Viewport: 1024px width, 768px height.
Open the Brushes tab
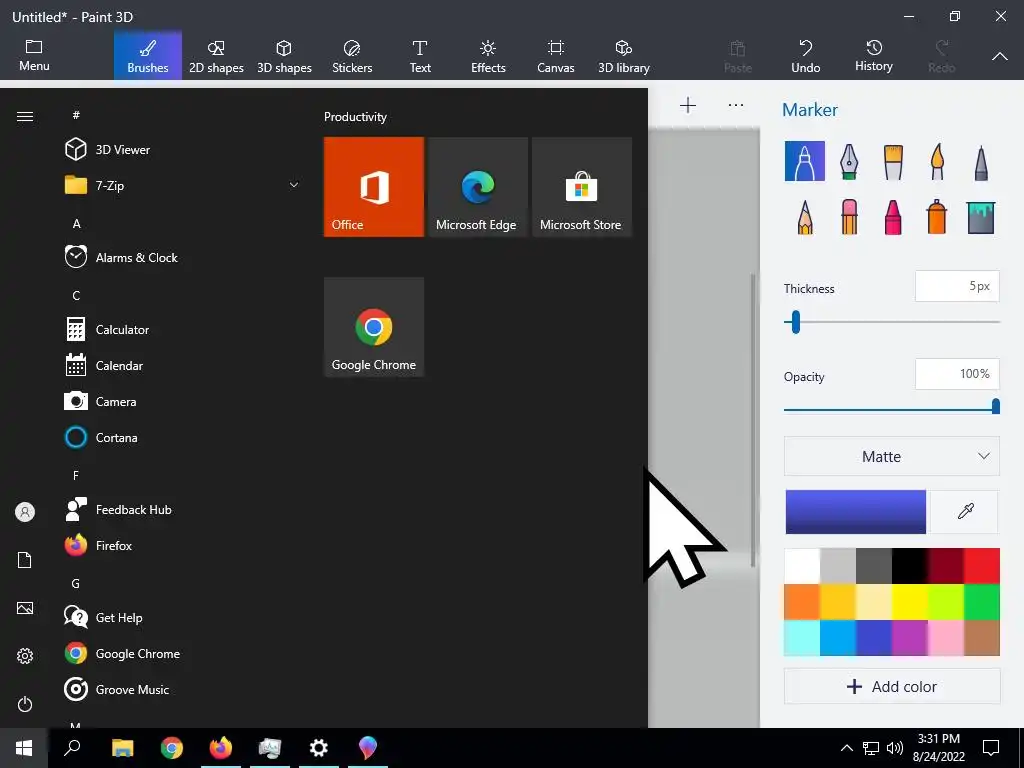148,56
